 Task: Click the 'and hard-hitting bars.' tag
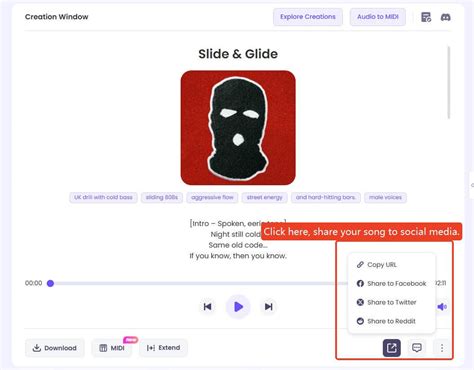point(326,197)
